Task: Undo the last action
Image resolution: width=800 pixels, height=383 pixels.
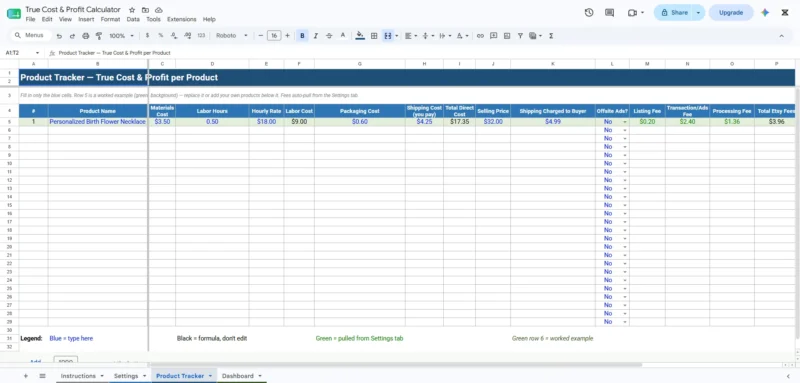Action: coord(59,36)
